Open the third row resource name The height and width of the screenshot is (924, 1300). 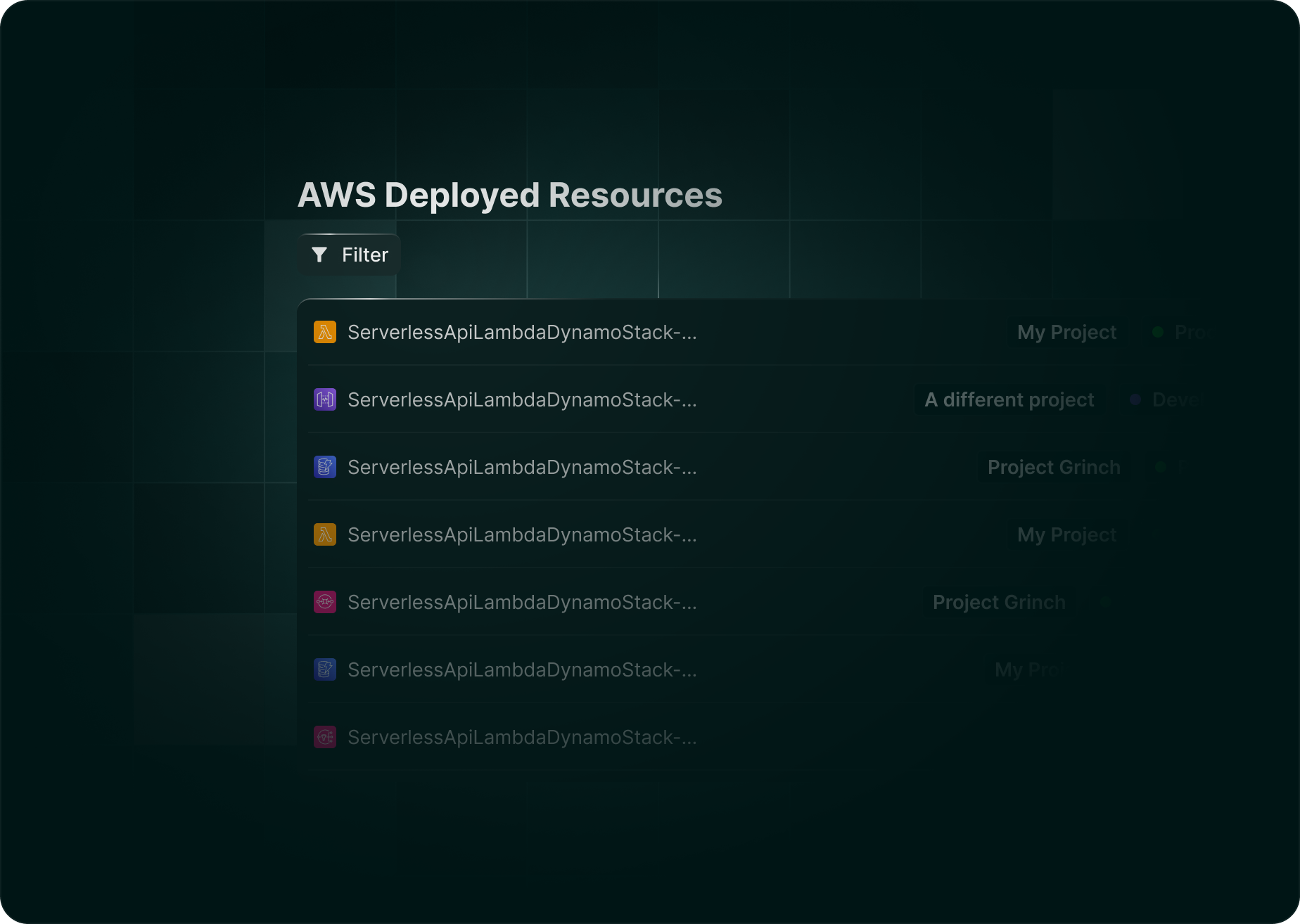click(x=522, y=467)
